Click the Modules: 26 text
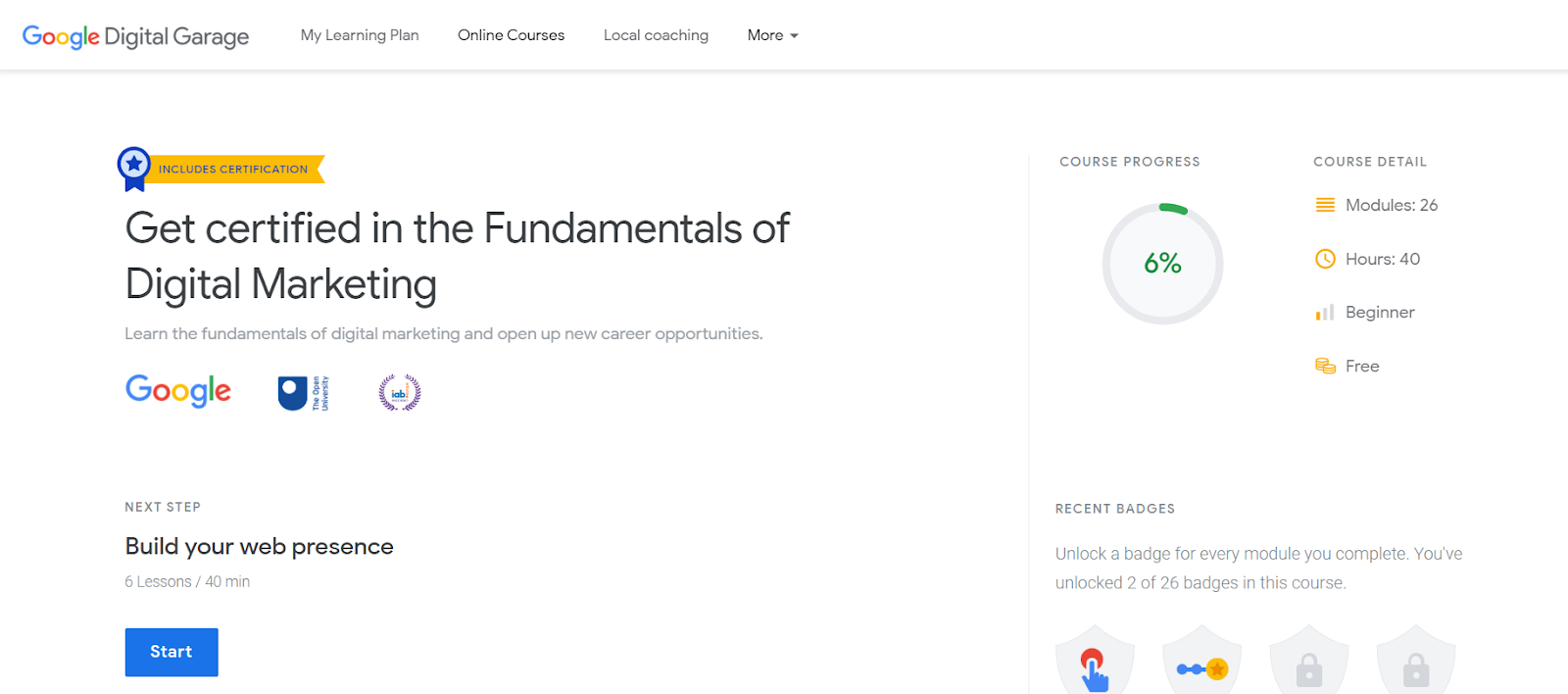 point(1392,205)
